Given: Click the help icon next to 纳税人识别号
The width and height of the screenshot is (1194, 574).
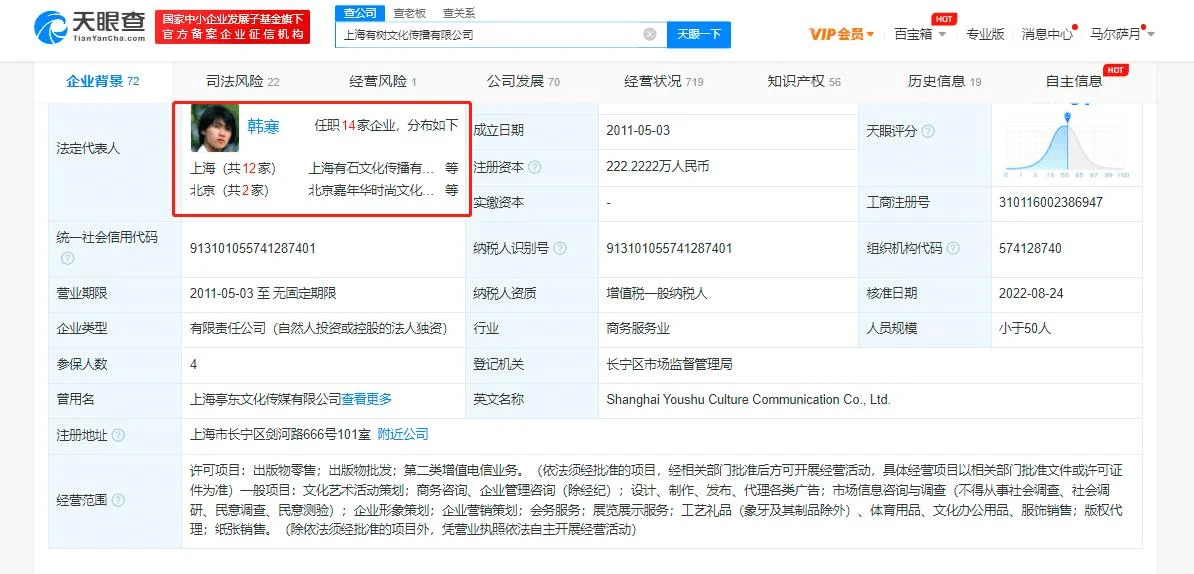Looking at the screenshot, I should pos(560,248).
